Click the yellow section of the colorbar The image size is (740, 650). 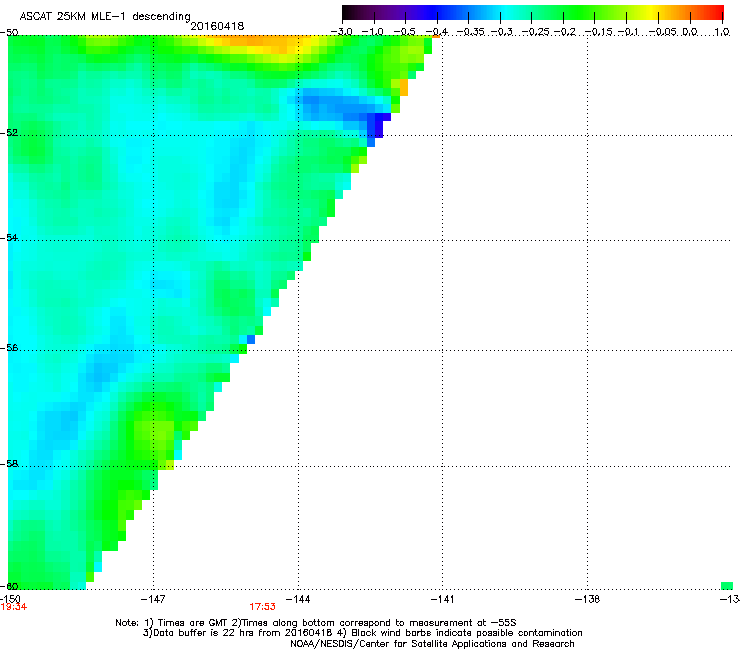tap(654, 12)
